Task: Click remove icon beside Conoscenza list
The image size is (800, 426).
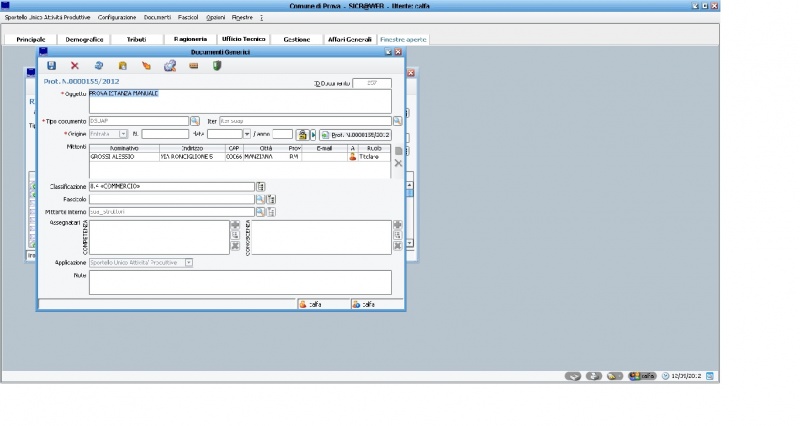Action: (x=397, y=245)
